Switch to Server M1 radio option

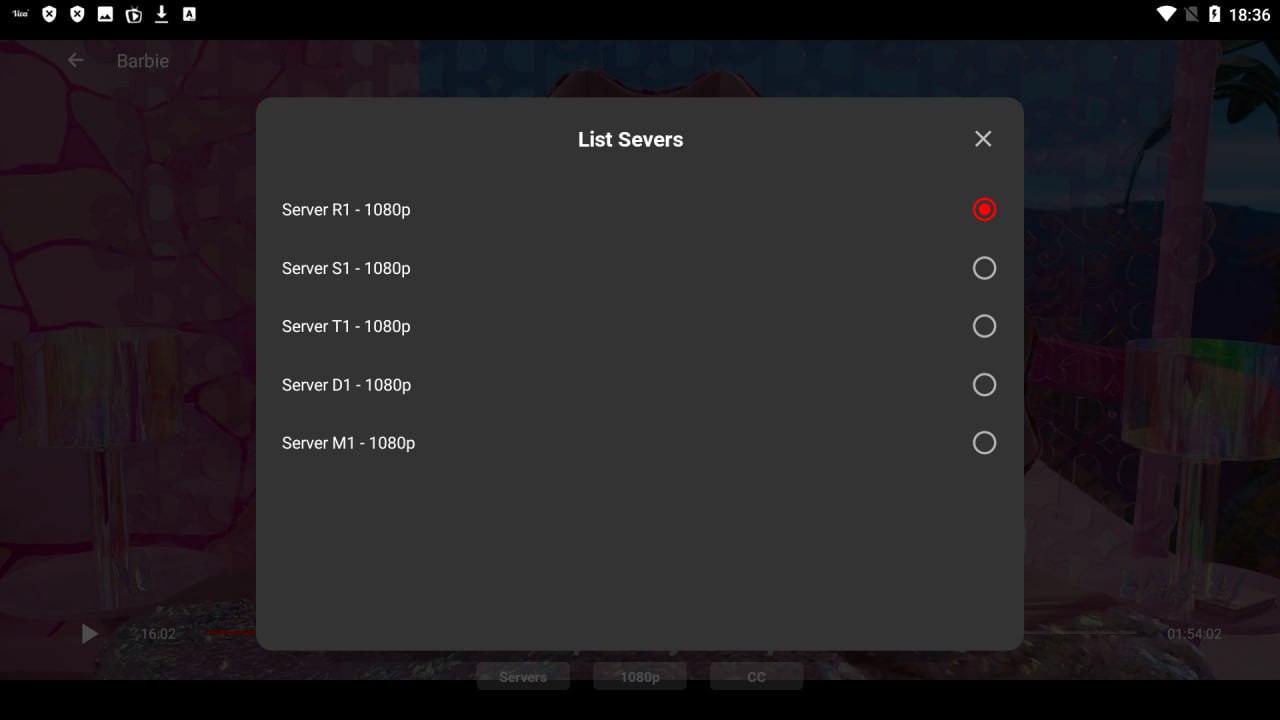pos(984,443)
